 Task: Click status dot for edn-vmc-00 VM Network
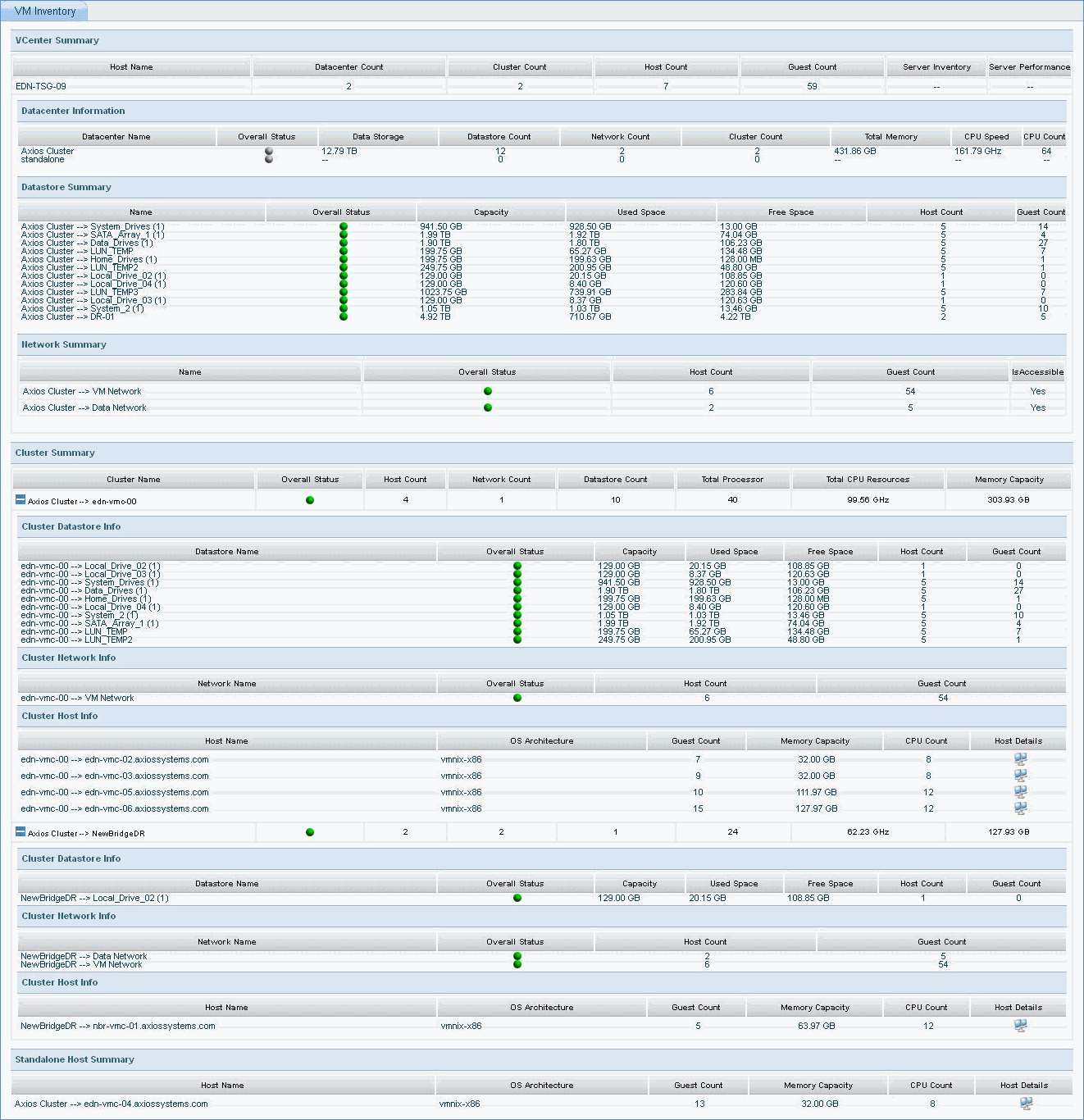click(517, 698)
